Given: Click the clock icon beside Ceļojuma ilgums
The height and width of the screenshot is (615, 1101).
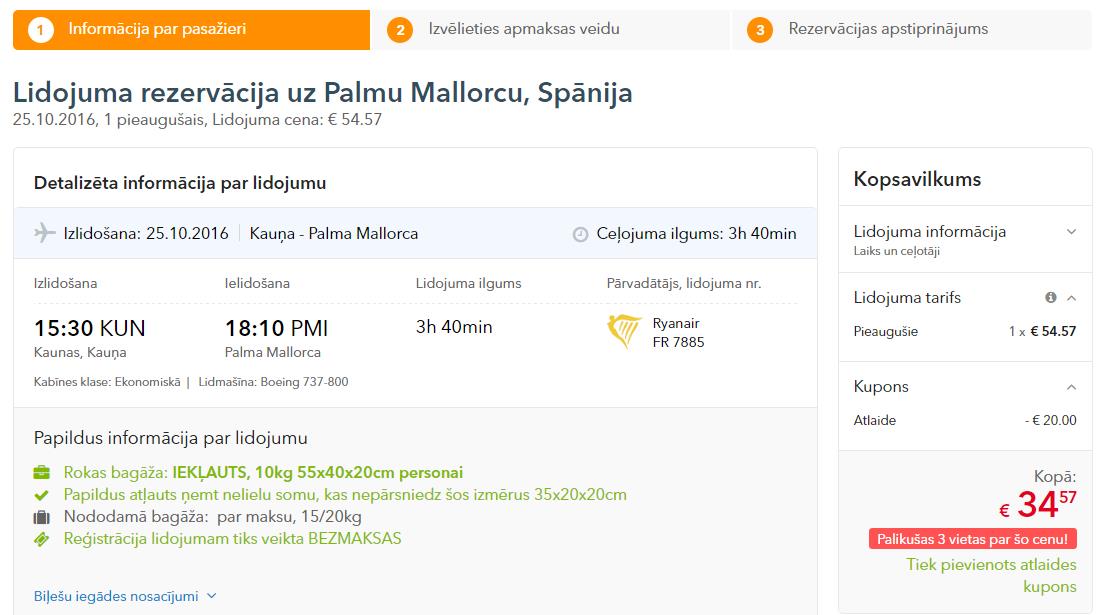Looking at the screenshot, I should pos(580,234).
